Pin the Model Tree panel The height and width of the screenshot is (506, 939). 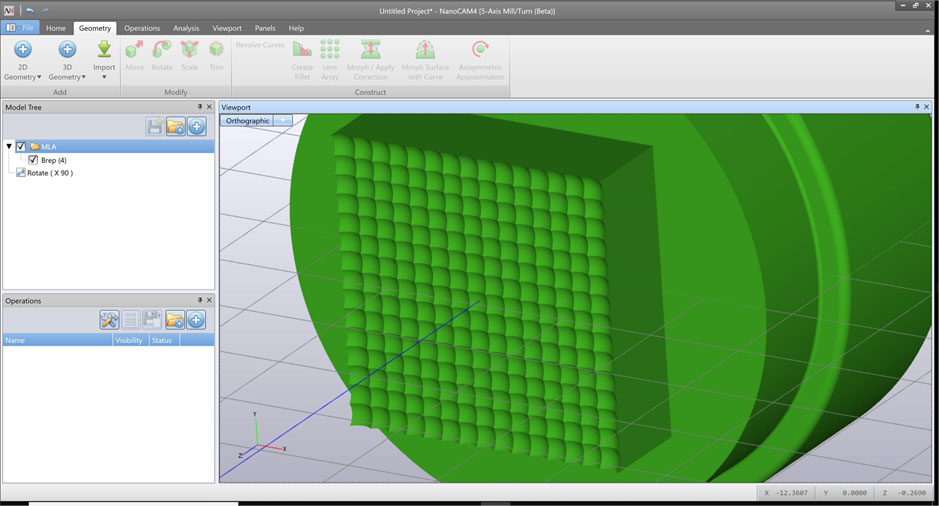coord(200,107)
